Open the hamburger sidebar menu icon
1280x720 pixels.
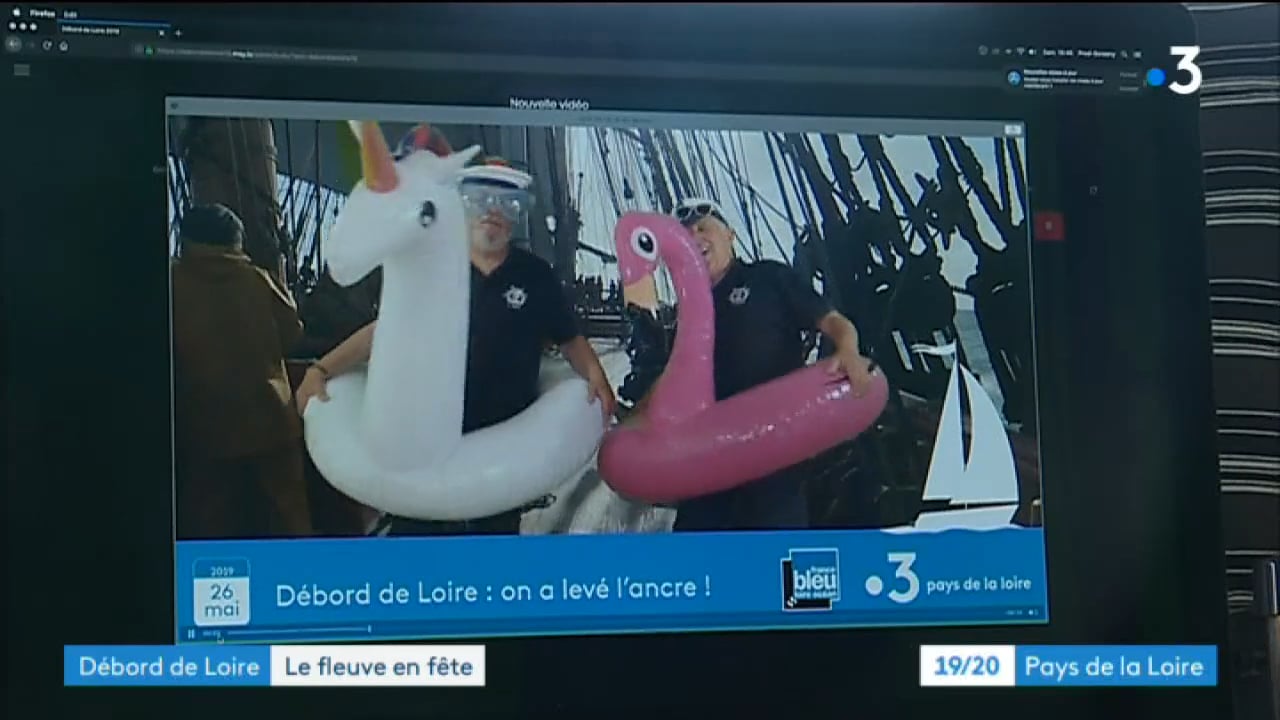tap(21, 70)
